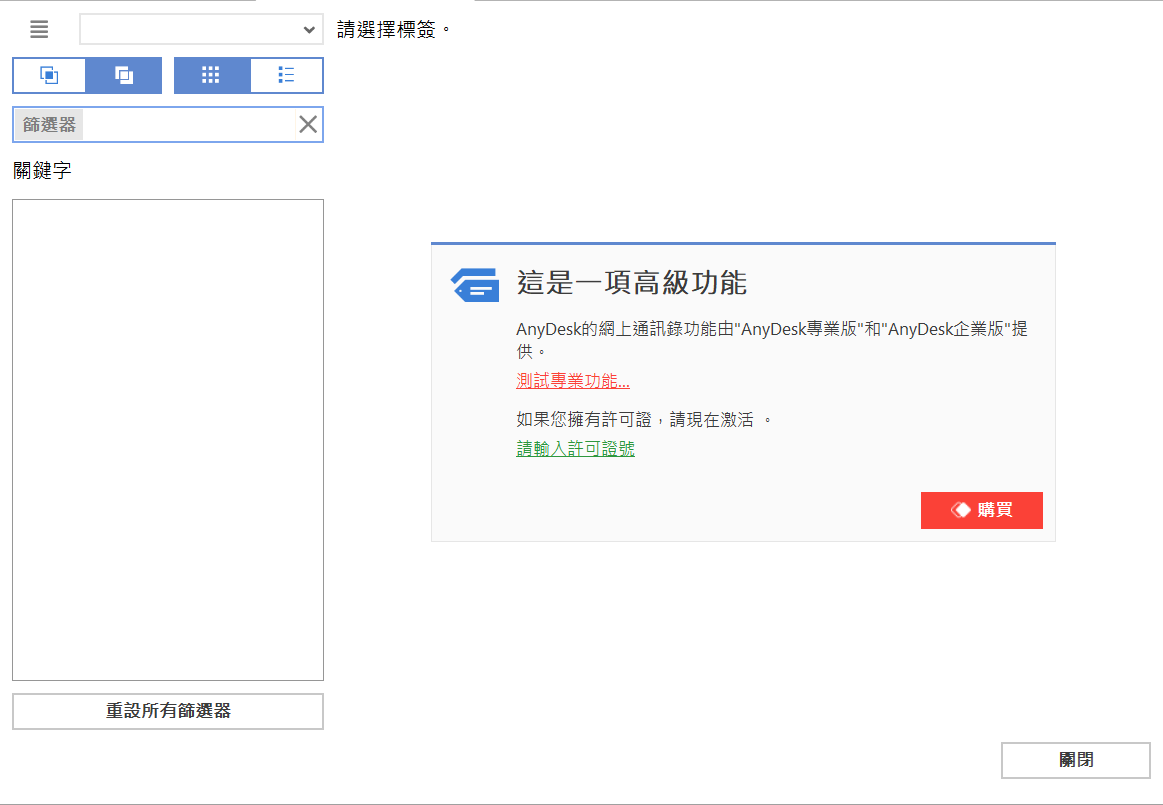Click the 這是一項高級功能 heading
This screenshot has height=805, width=1163.
pos(631,283)
